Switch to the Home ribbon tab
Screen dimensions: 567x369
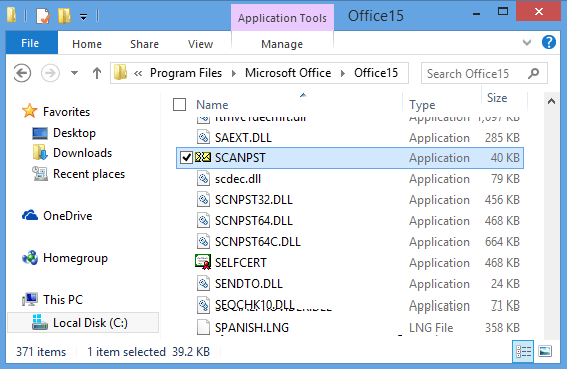point(87,44)
